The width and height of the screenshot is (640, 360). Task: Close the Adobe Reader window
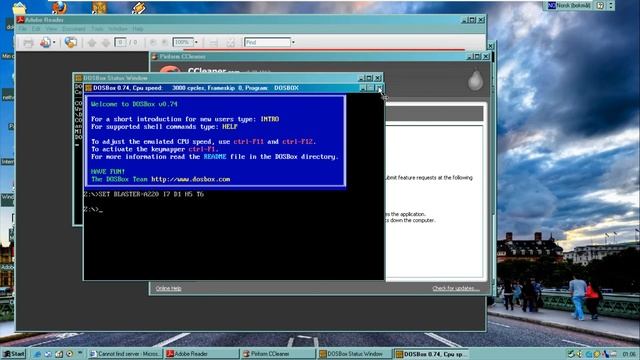pyautogui.click(x=481, y=19)
